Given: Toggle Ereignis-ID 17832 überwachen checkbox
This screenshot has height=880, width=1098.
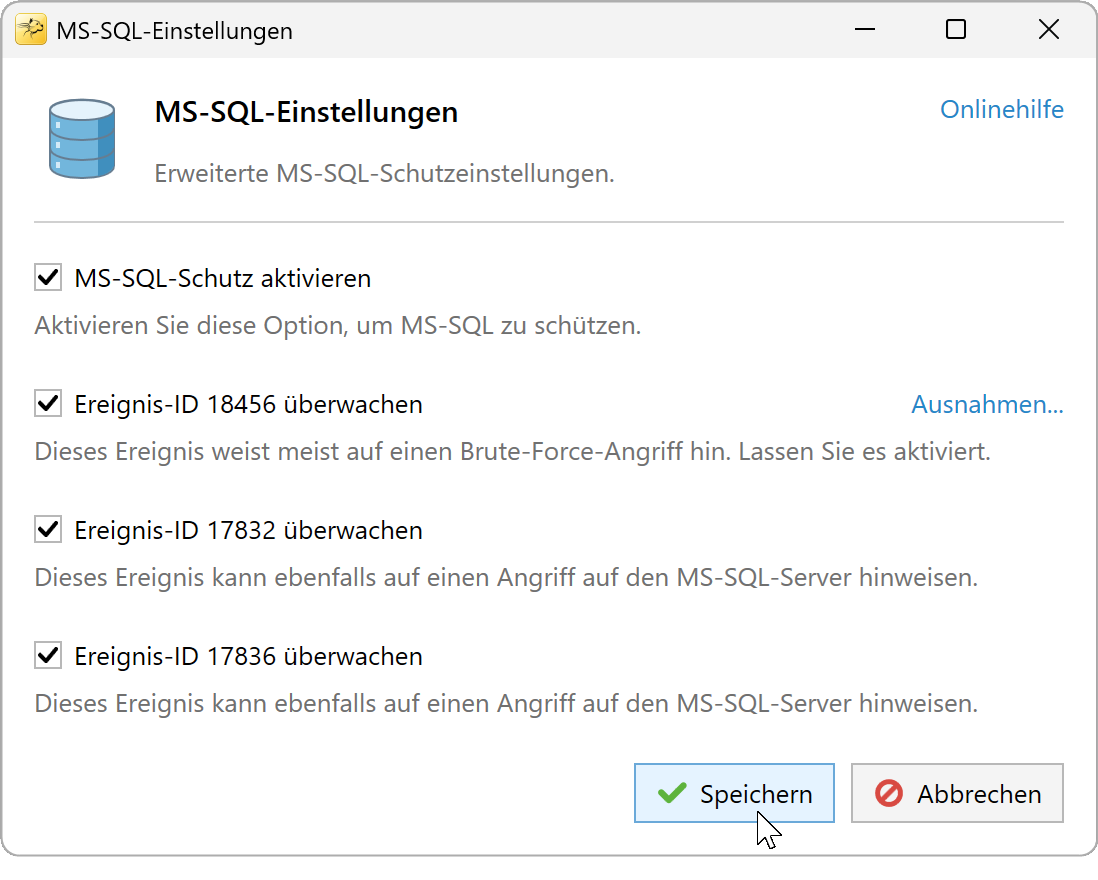Looking at the screenshot, I should [x=48, y=530].
